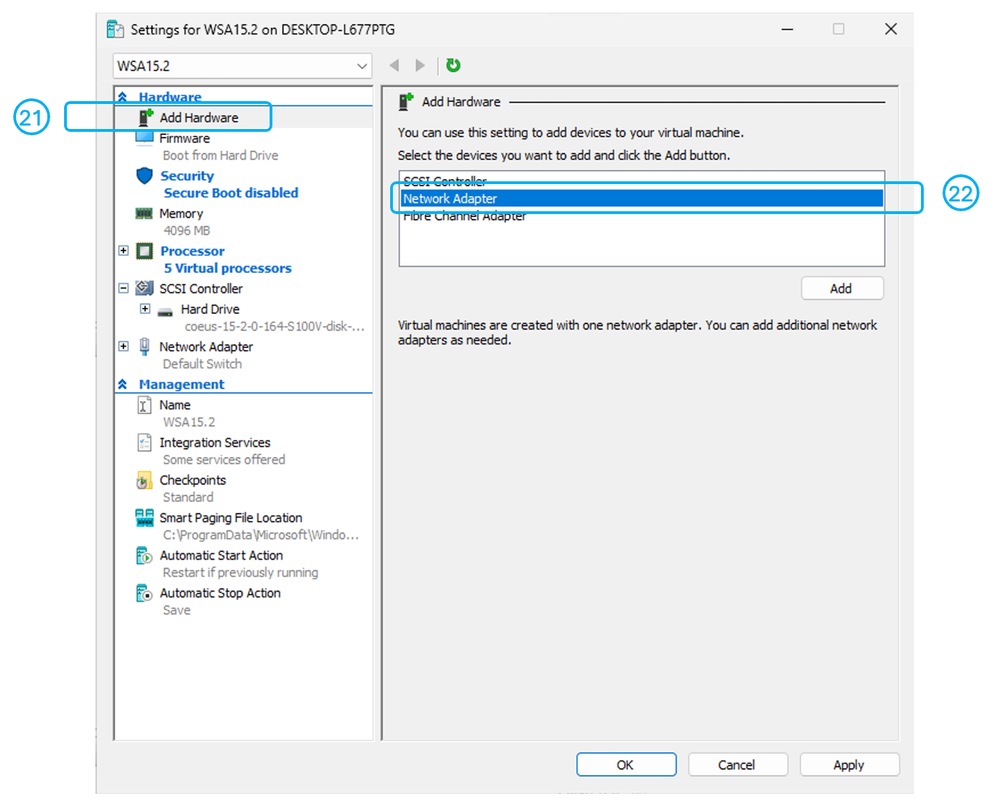Open Automatic Stop Action settings
This screenshot has height=807, width=999.
coord(220,592)
